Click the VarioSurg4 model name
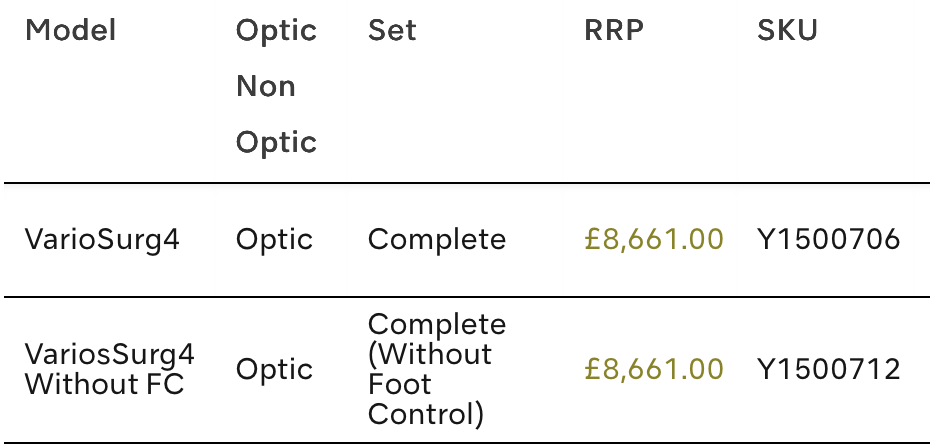This screenshot has width=930, height=444. point(102,240)
